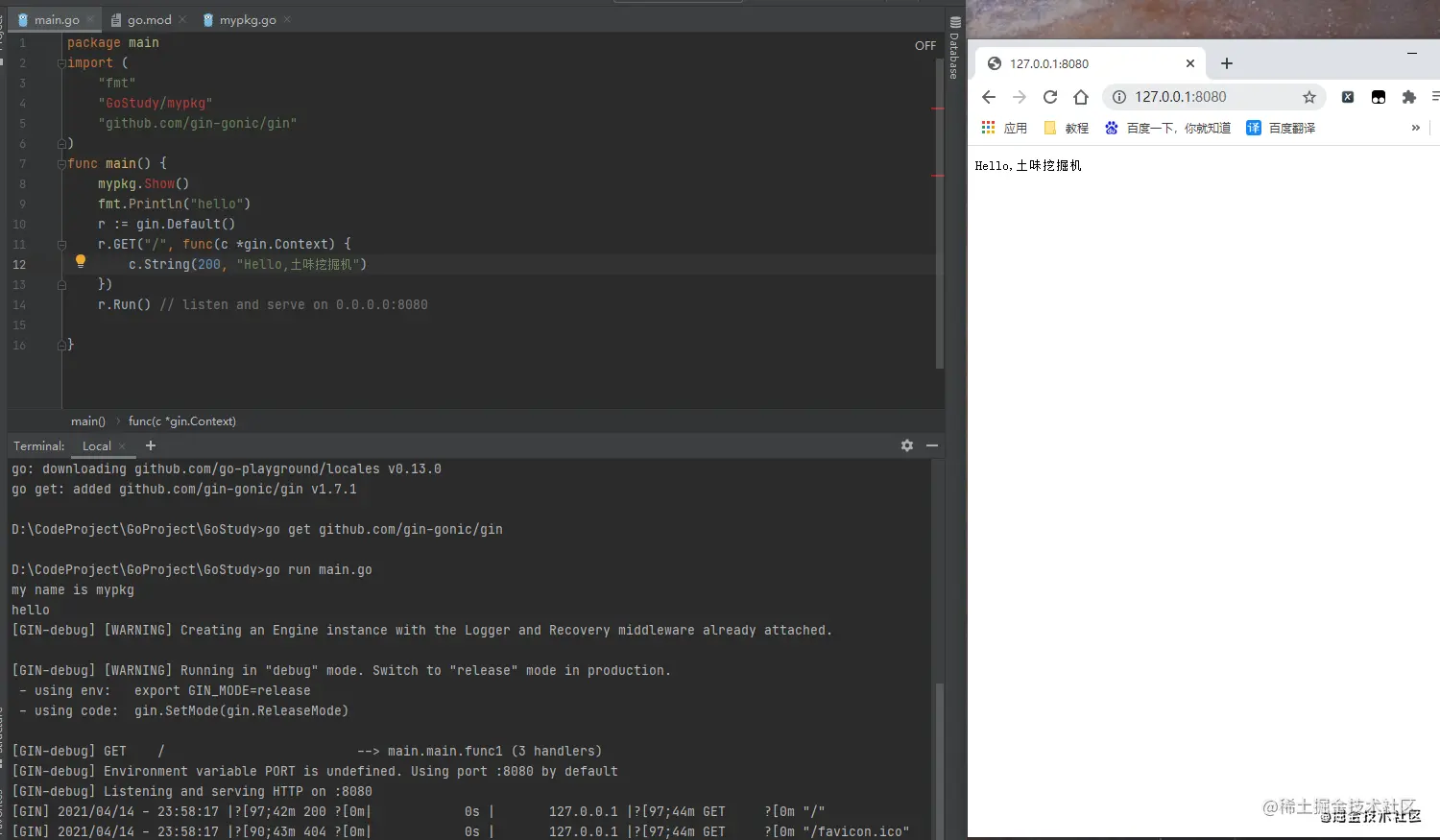1440x840 pixels.
Task: Reload the 127.0.0.1:8080 page
Action: click(x=1050, y=97)
